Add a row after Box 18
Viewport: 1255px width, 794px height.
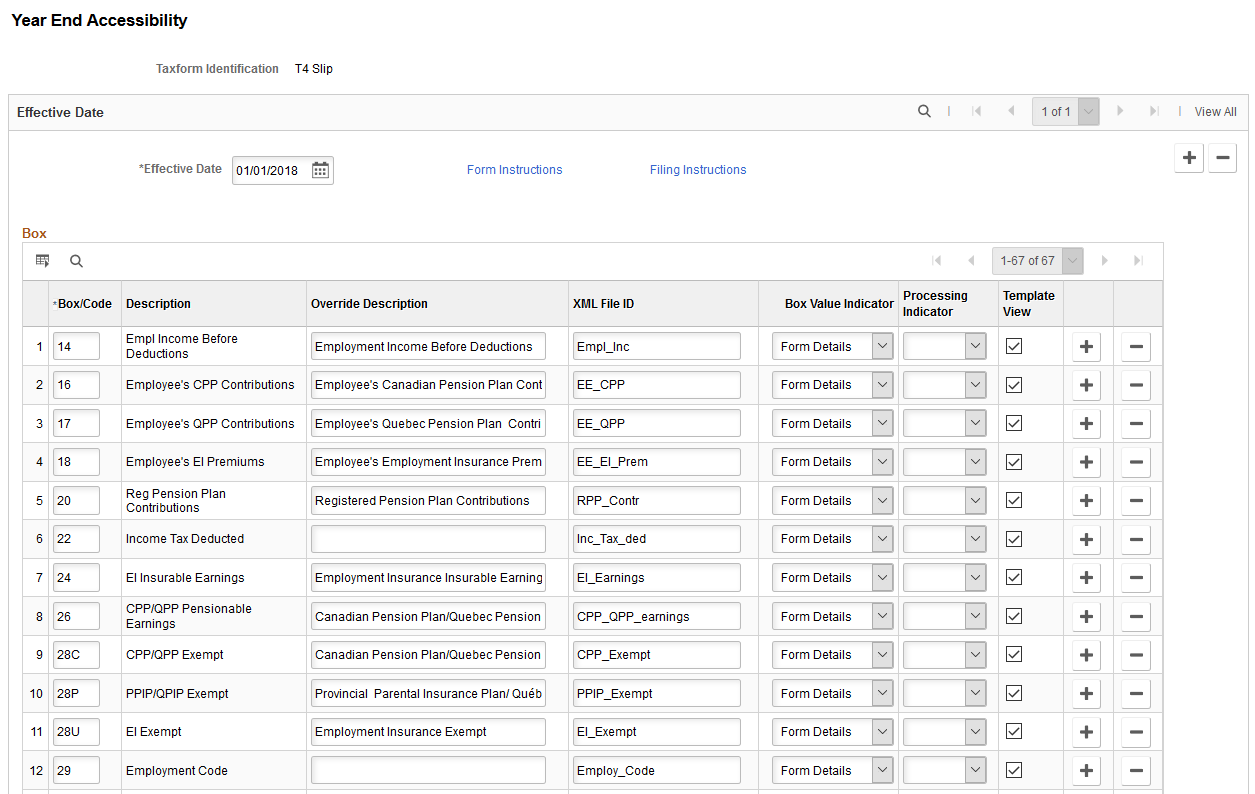pyautogui.click(x=1087, y=462)
